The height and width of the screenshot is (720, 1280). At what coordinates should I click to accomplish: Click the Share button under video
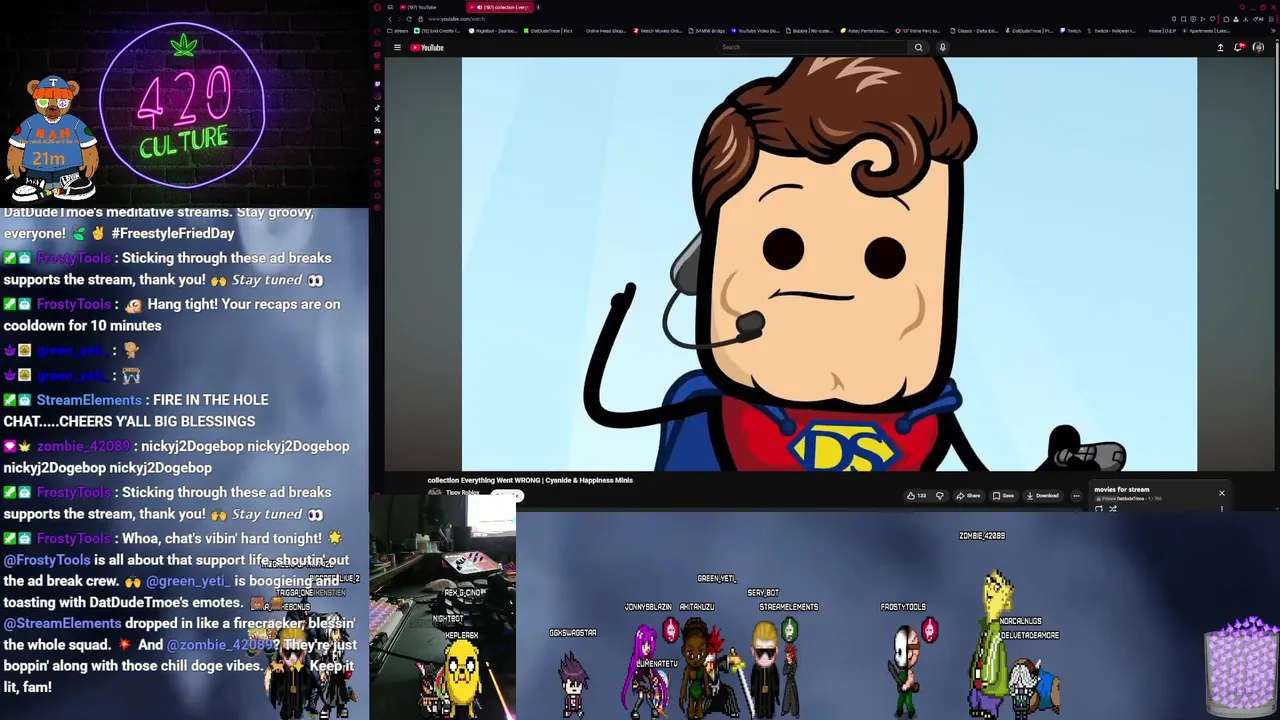pyautogui.click(x=968, y=496)
